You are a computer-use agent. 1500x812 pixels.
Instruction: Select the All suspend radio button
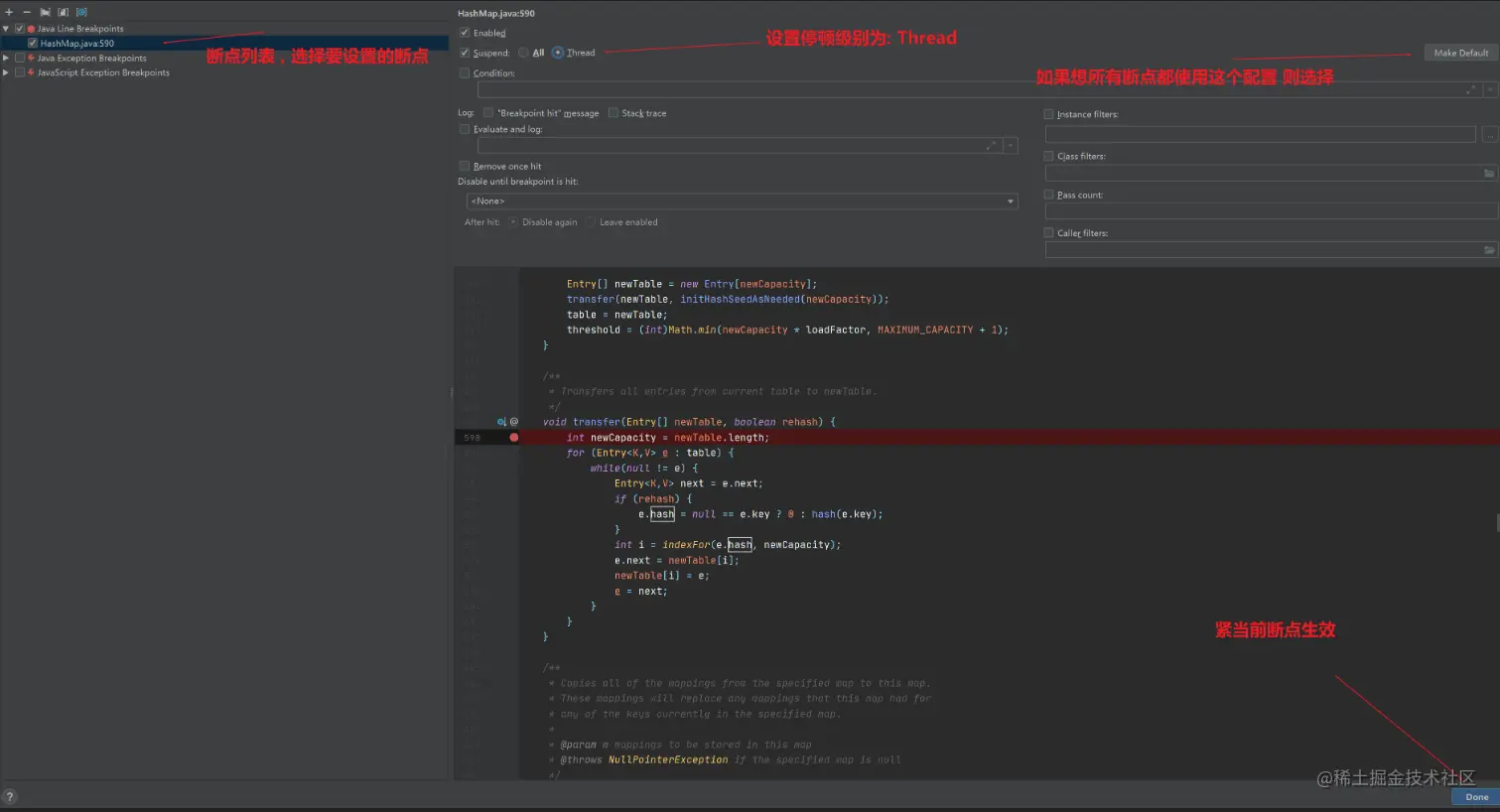tap(523, 53)
